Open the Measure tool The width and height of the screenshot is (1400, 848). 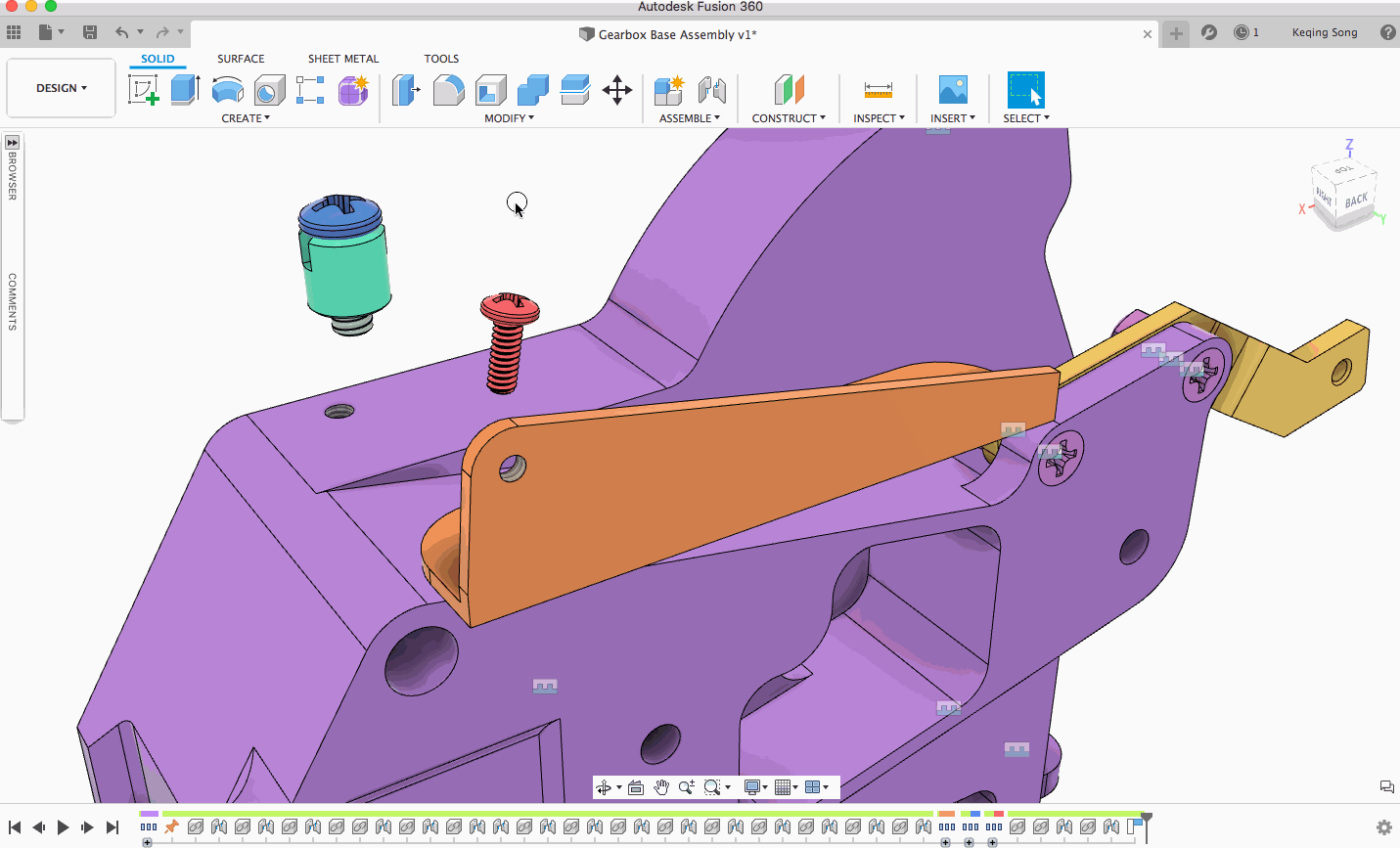click(878, 90)
